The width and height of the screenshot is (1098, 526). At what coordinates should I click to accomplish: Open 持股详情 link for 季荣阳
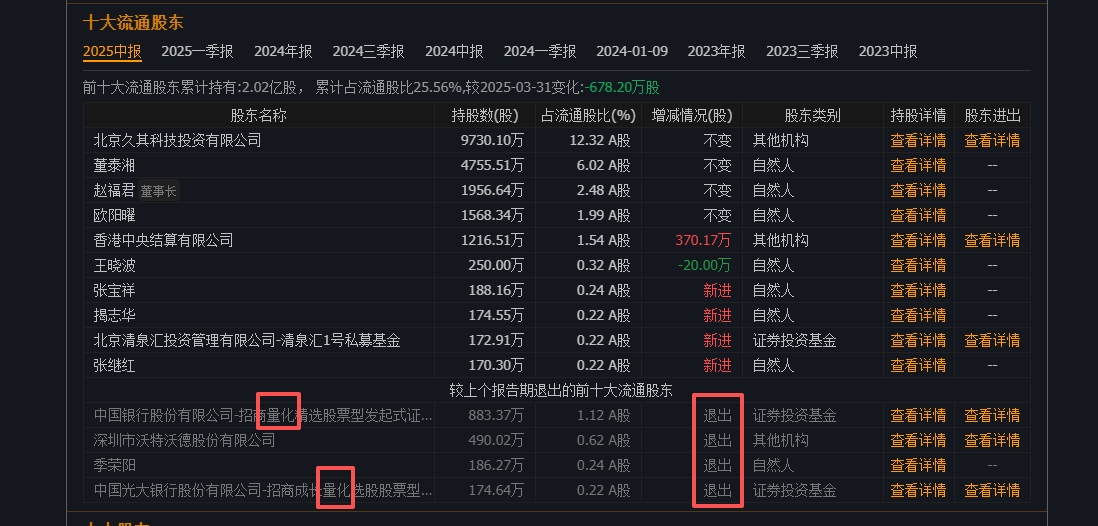918,465
